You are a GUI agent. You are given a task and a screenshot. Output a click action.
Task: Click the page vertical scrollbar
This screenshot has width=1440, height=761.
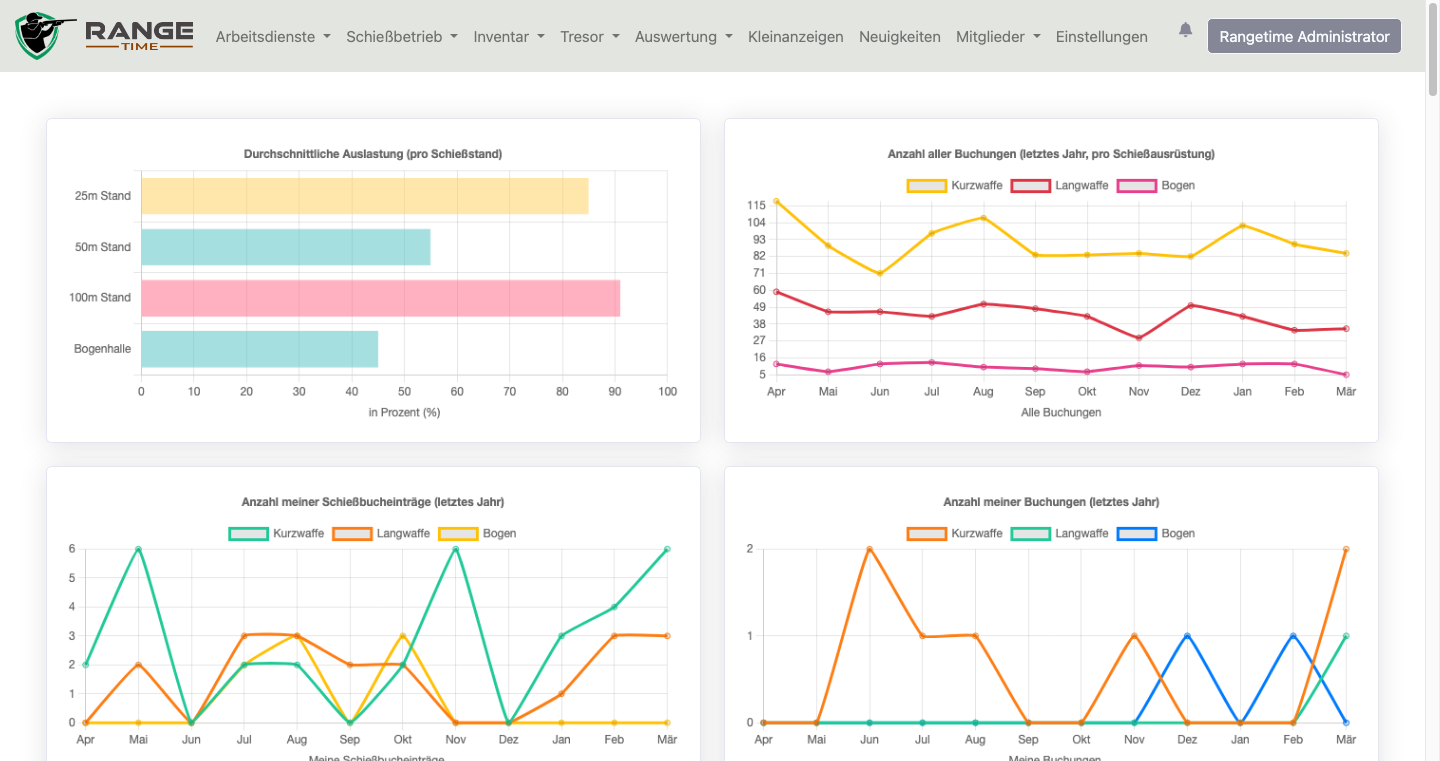(1432, 300)
